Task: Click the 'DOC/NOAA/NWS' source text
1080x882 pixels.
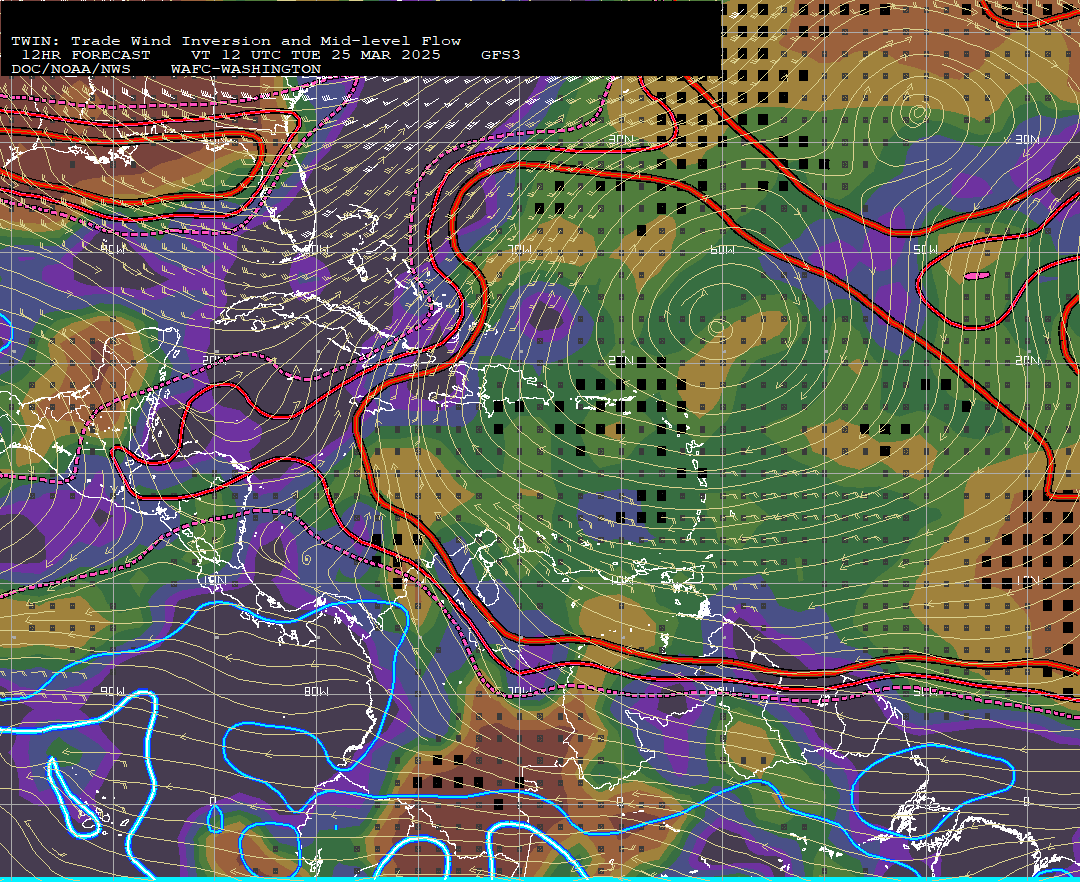Action: (x=71, y=70)
